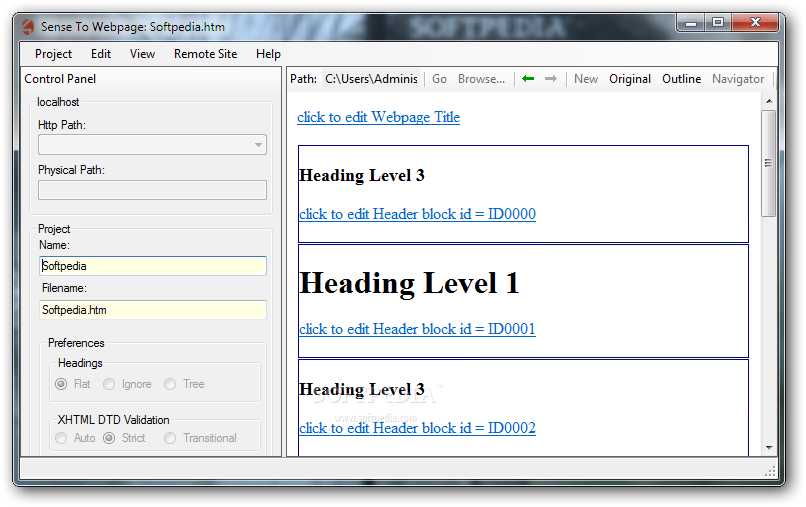Click the New toolbar button
The width and height of the screenshot is (806, 507).
(x=586, y=79)
